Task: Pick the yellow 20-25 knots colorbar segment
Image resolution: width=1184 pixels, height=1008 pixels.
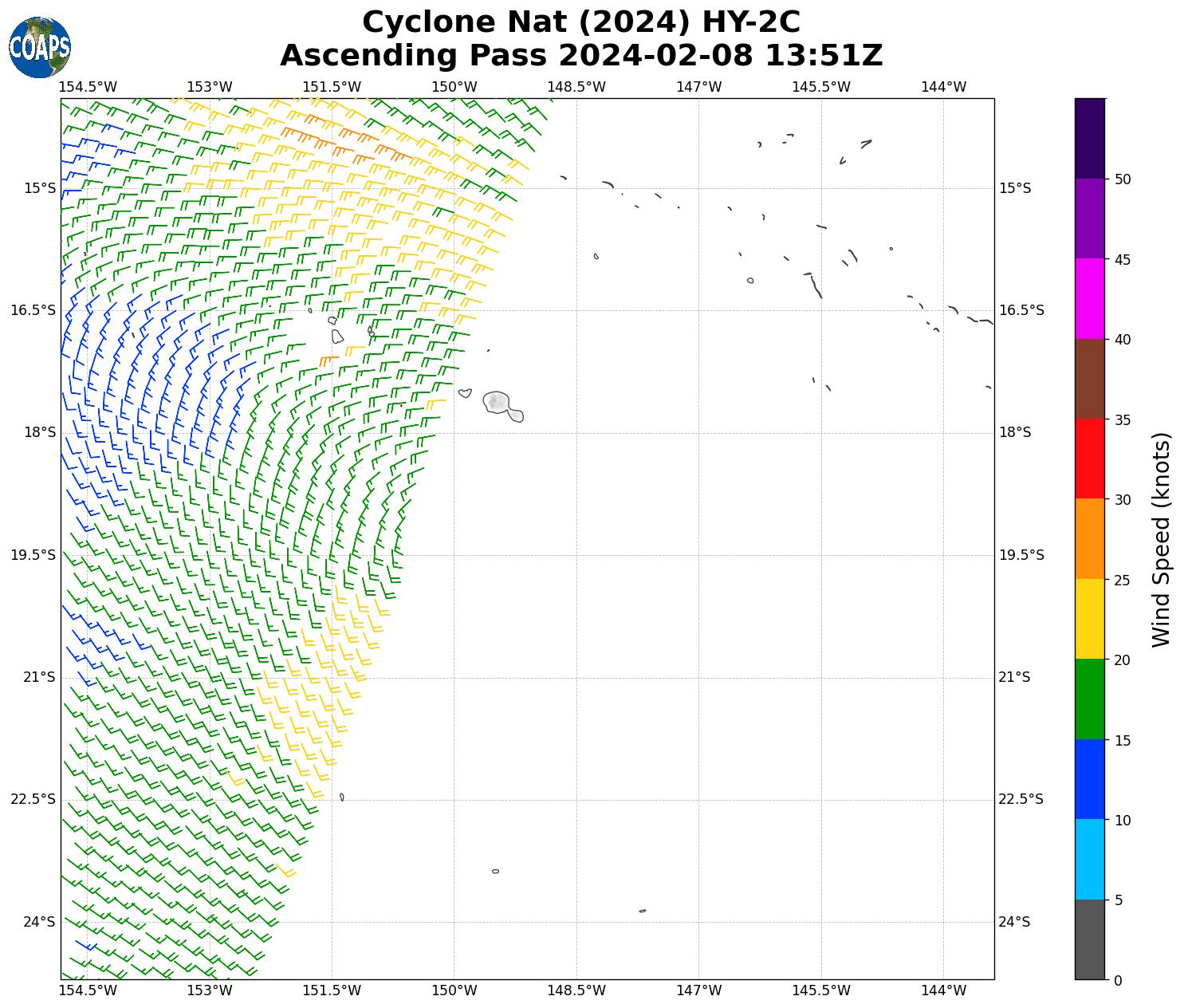Action: 1089,619
